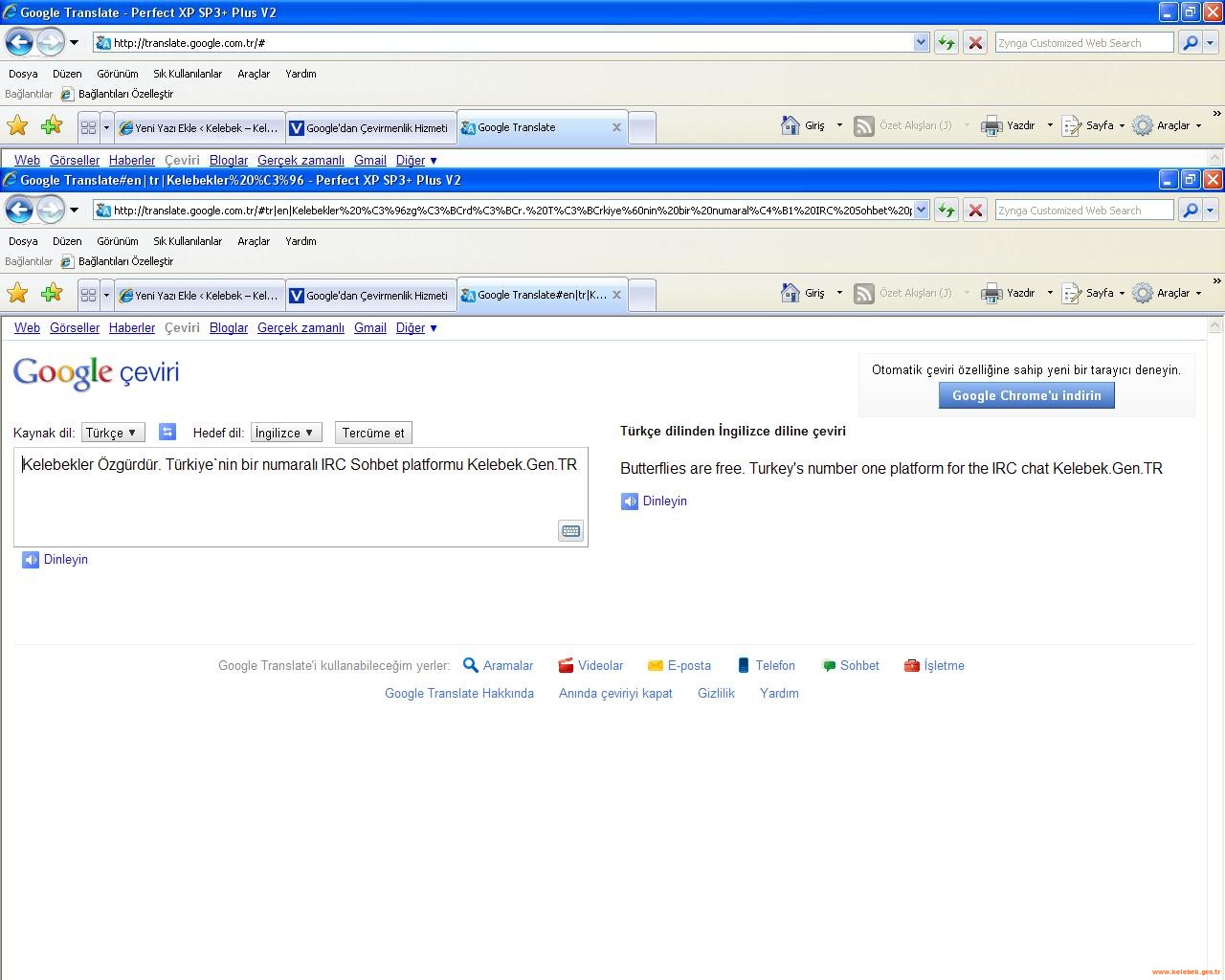This screenshot has width=1225, height=980.
Task: Open Favorites star in front window toolbar
Action: (17, 293)
